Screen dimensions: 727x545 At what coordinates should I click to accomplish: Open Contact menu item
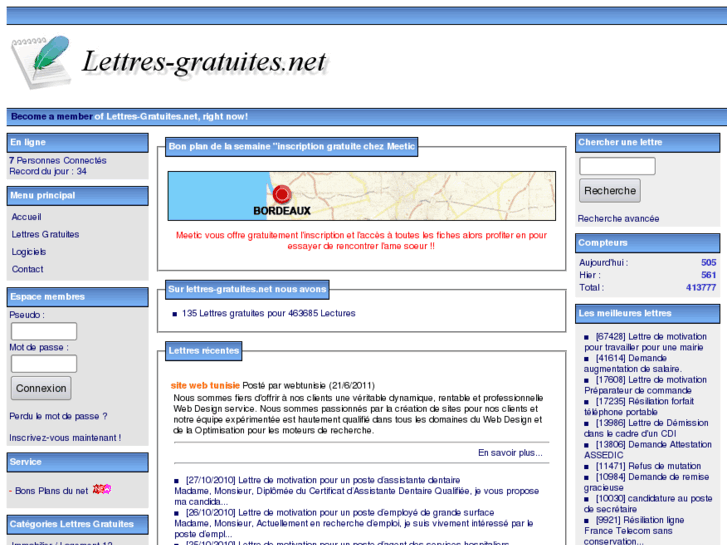[27, 269]
